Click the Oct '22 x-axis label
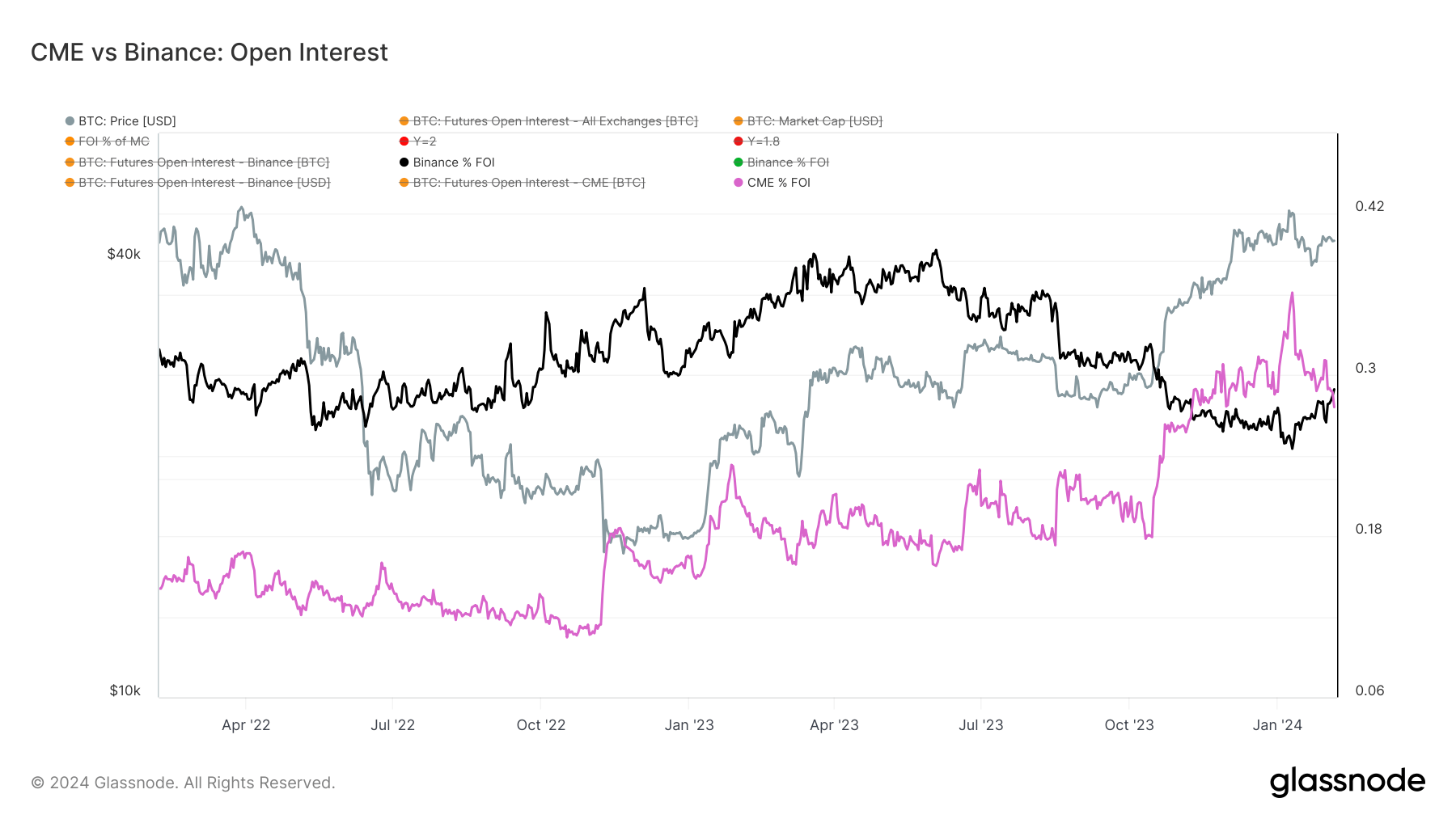This screenshot has height=819, width=1456. click(541, 725)
